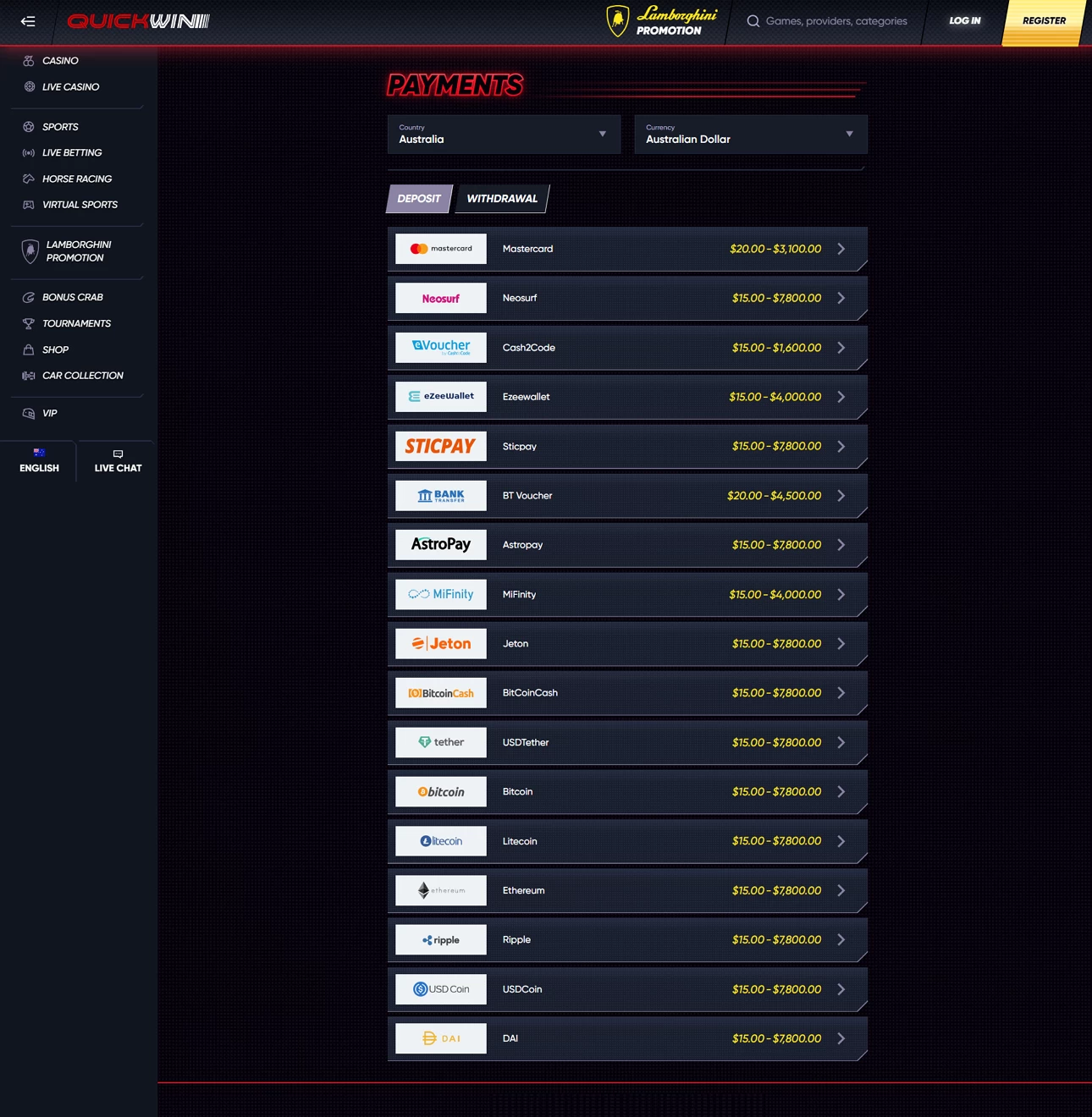Click the Shop bag icon
Viewport: 1092px width, 1117px height.
click(x=29, y=349)
